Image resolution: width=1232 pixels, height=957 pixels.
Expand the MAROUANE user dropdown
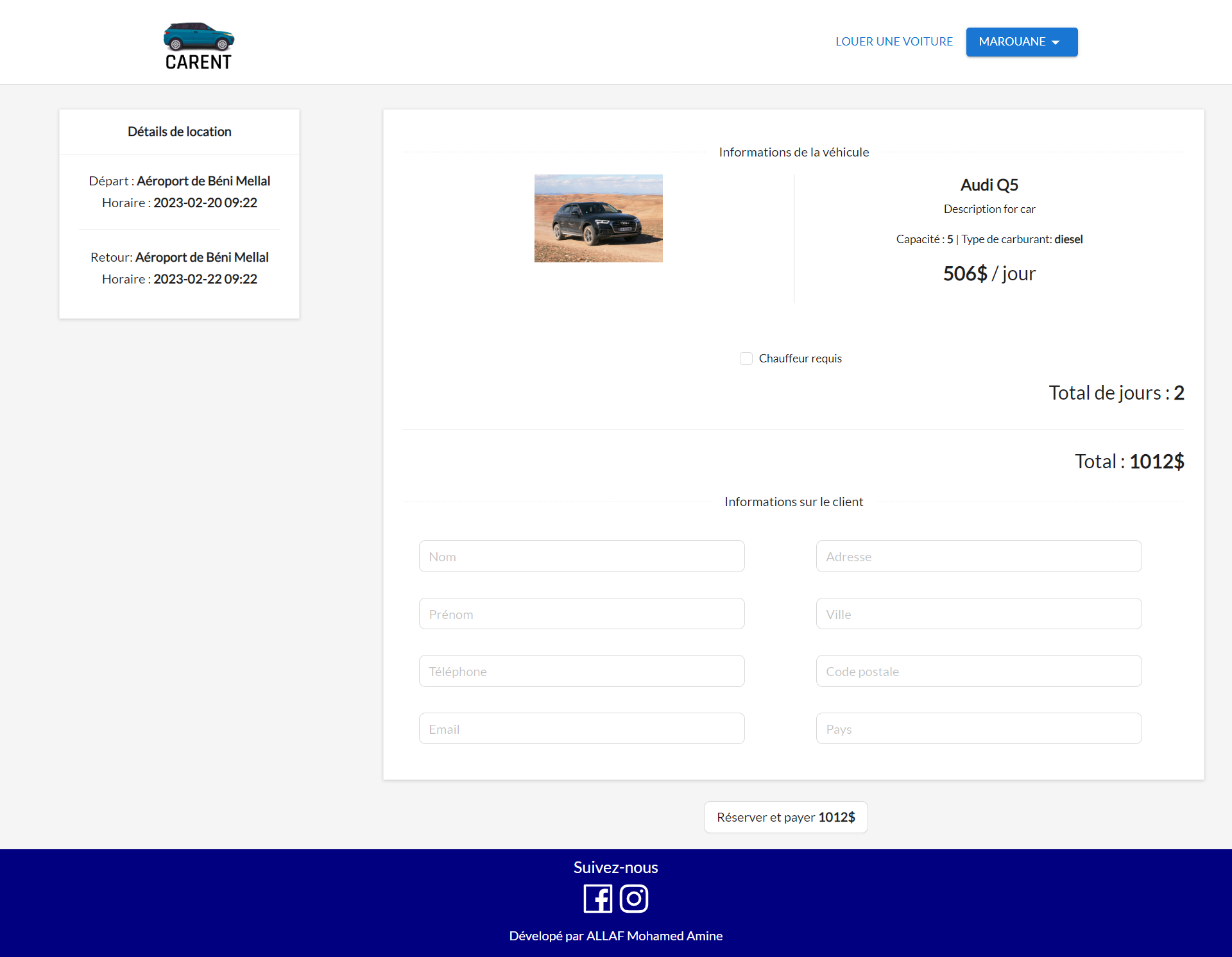coord(1021,42)
